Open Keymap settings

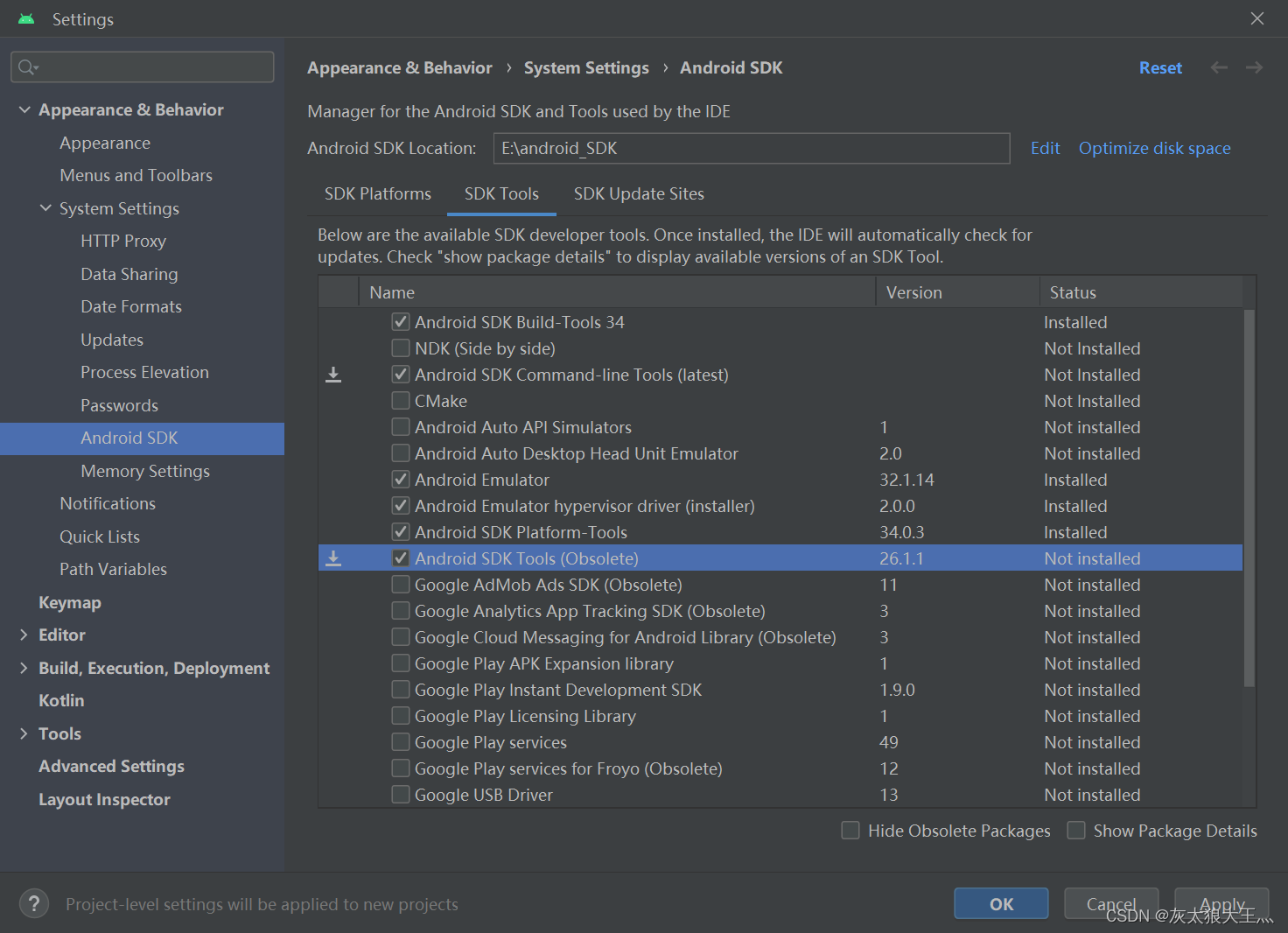tap(70, 602)
